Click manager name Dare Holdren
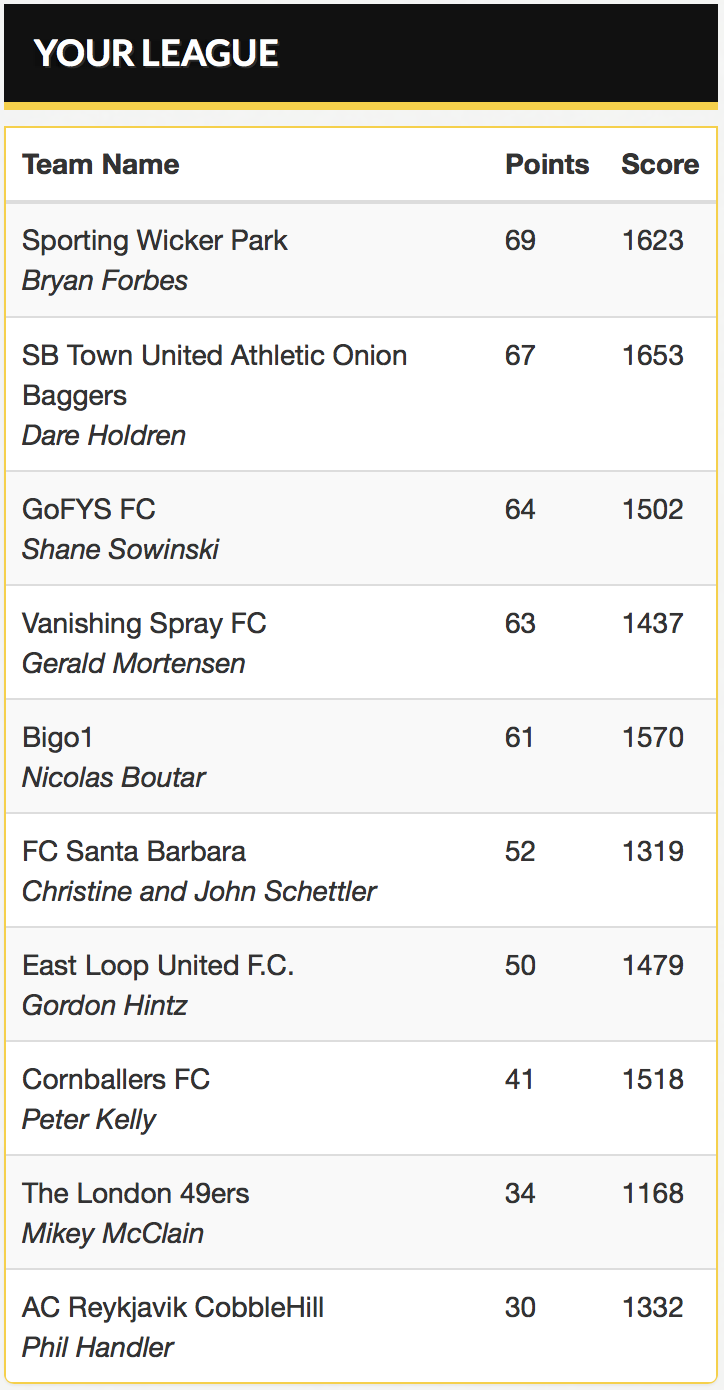Viewport: 724px width, 1390px height. (x=104, y=436)
